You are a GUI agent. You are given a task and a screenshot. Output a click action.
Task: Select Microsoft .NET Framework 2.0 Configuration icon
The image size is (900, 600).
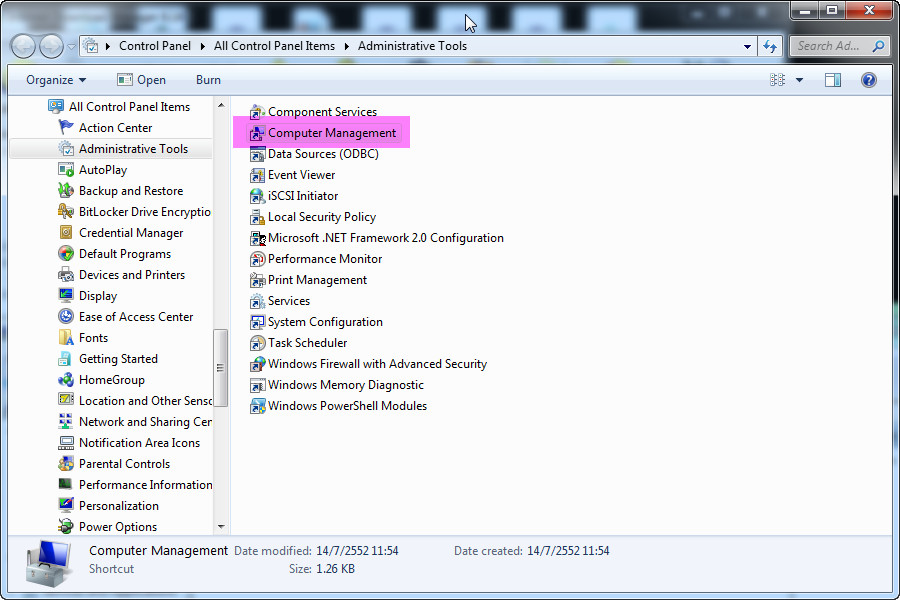coord(257,238)
